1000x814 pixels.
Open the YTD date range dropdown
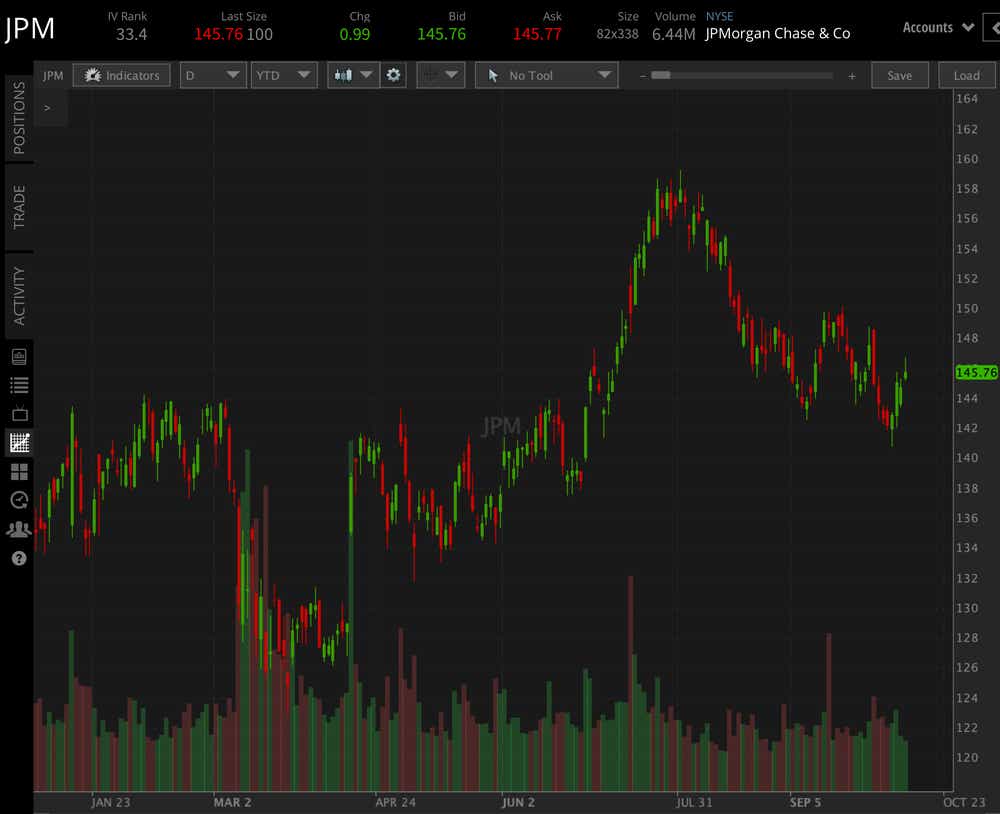click(x=284, y=75)
